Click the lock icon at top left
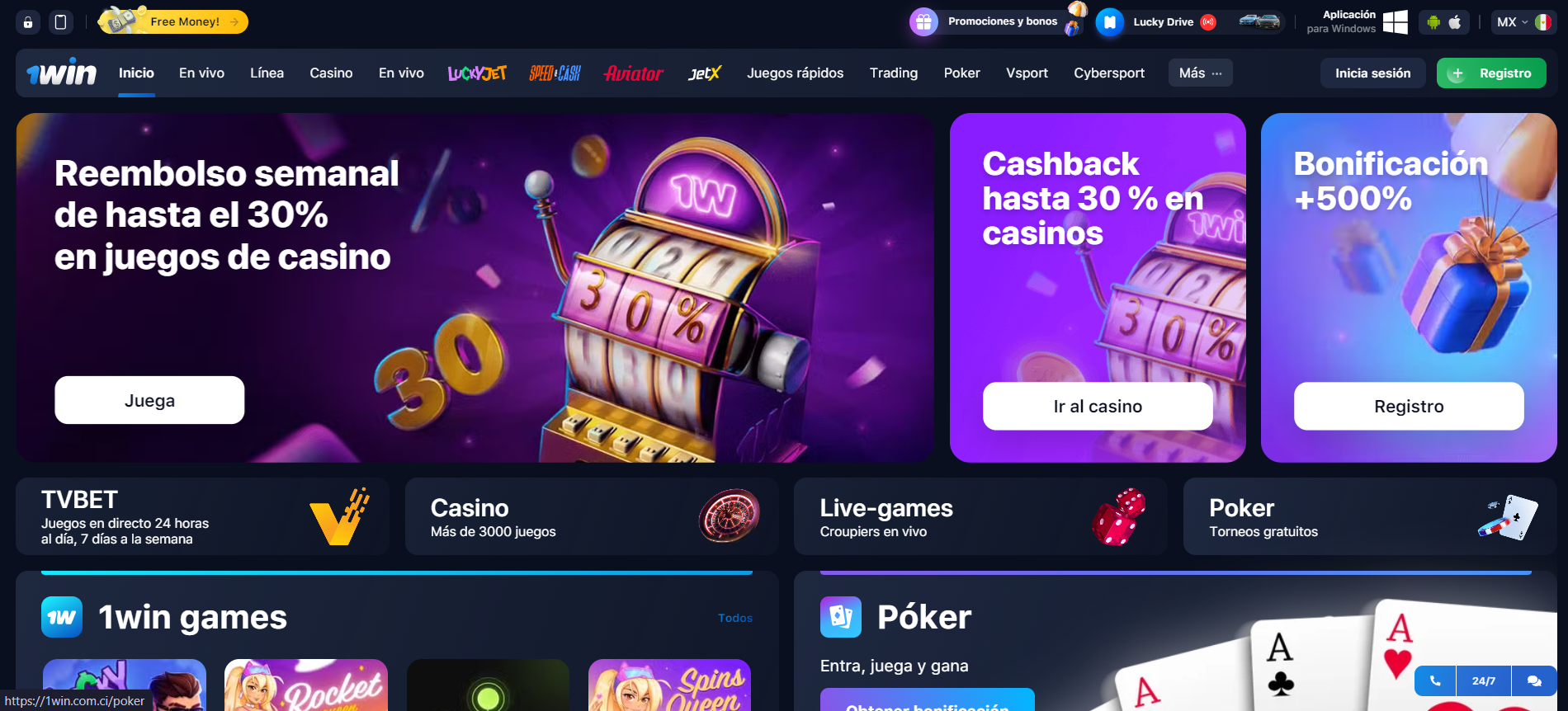This screenshot has height=711, width=1568. click(x=28, y=22)
